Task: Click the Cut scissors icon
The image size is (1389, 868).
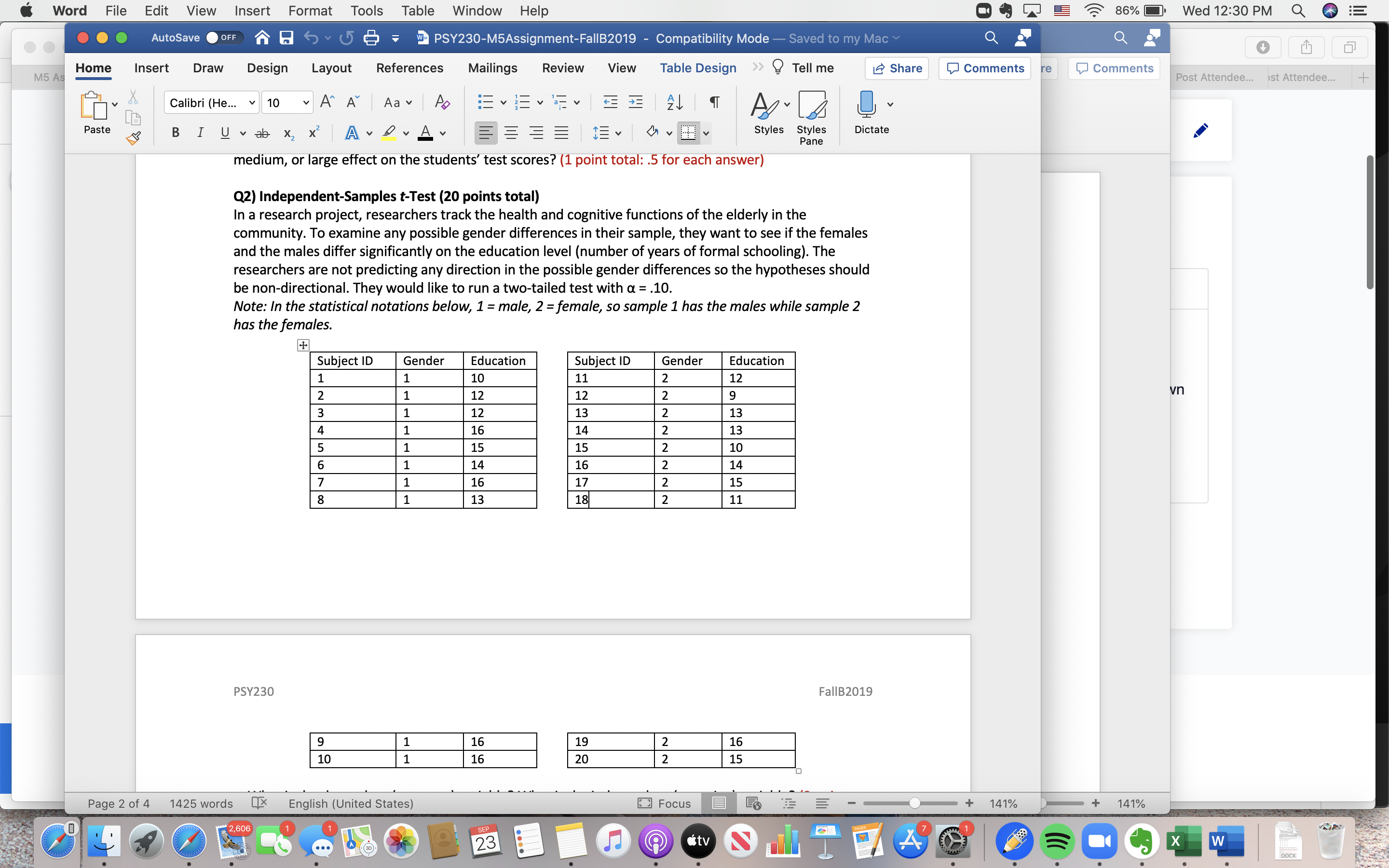Action: coord(133,96)
